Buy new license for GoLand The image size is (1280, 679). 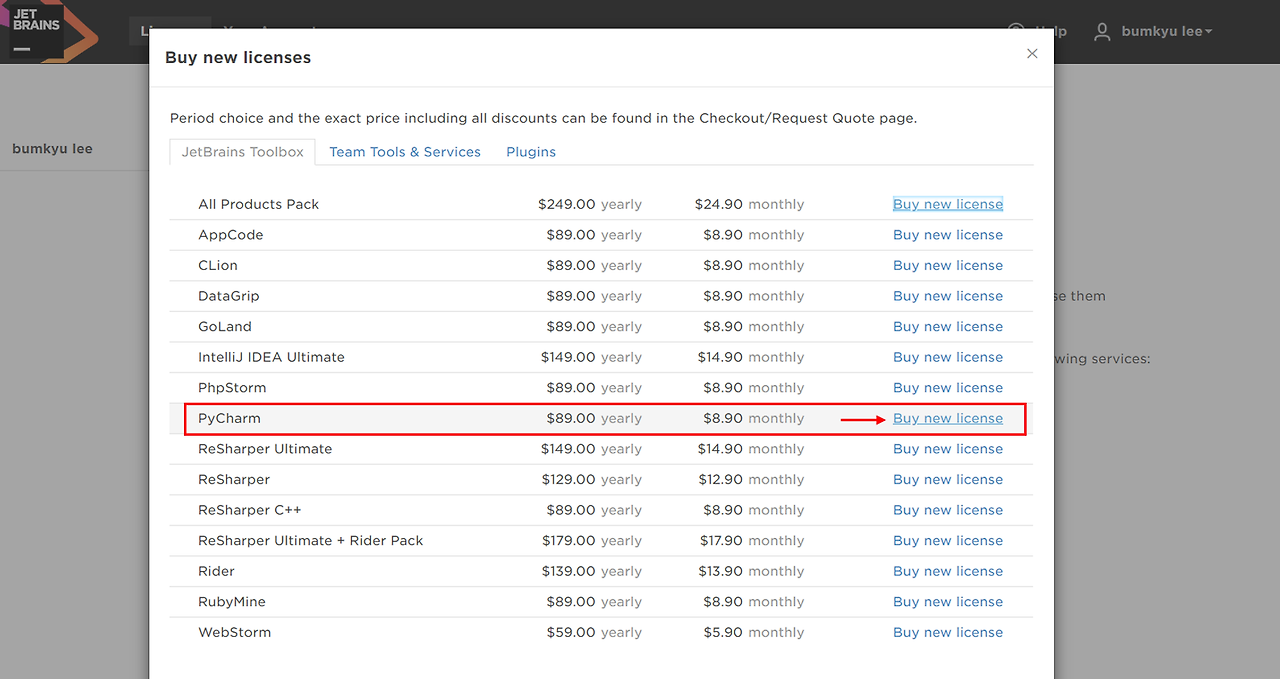948,326
